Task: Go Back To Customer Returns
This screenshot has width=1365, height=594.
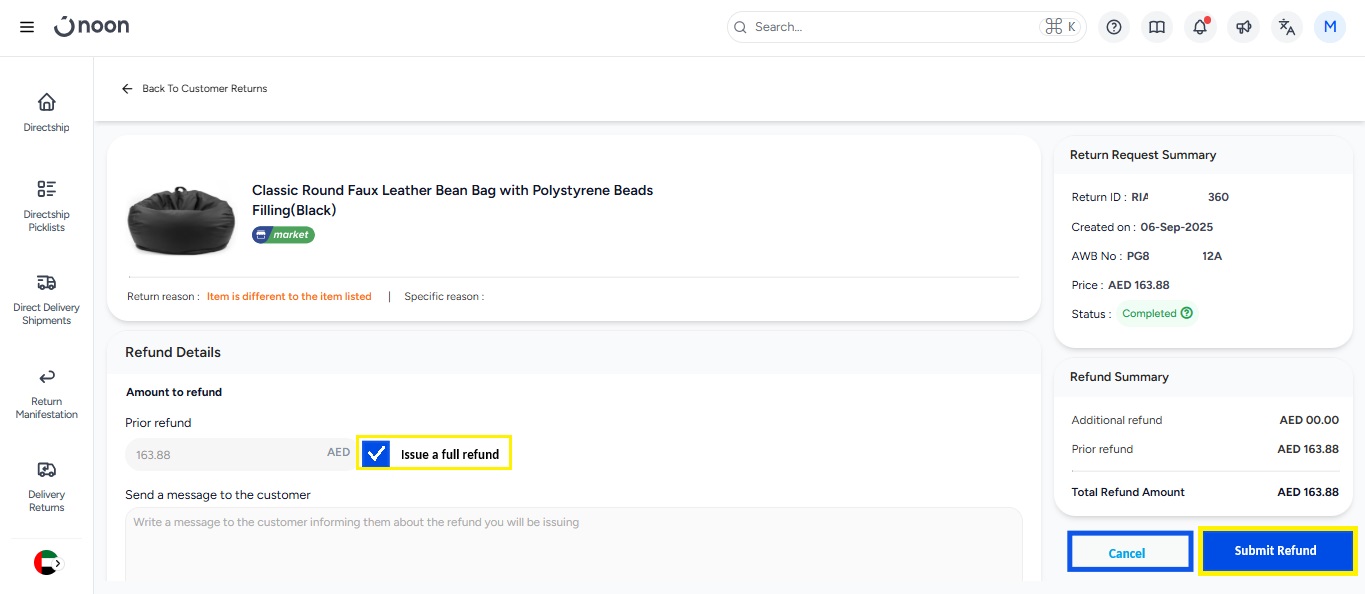Action: (x=195, y=89)
